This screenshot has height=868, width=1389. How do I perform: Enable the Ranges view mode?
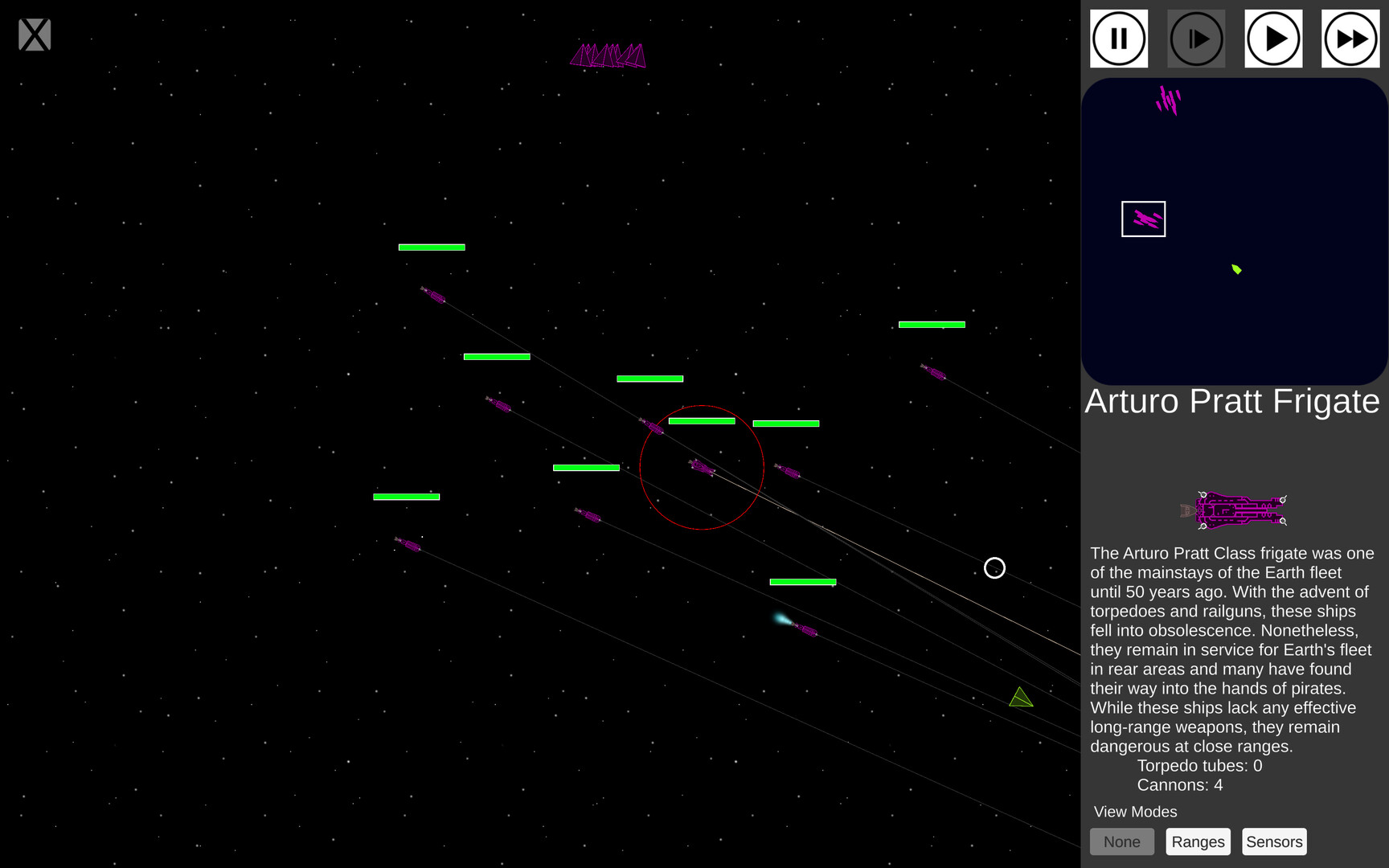(1198, 841)
